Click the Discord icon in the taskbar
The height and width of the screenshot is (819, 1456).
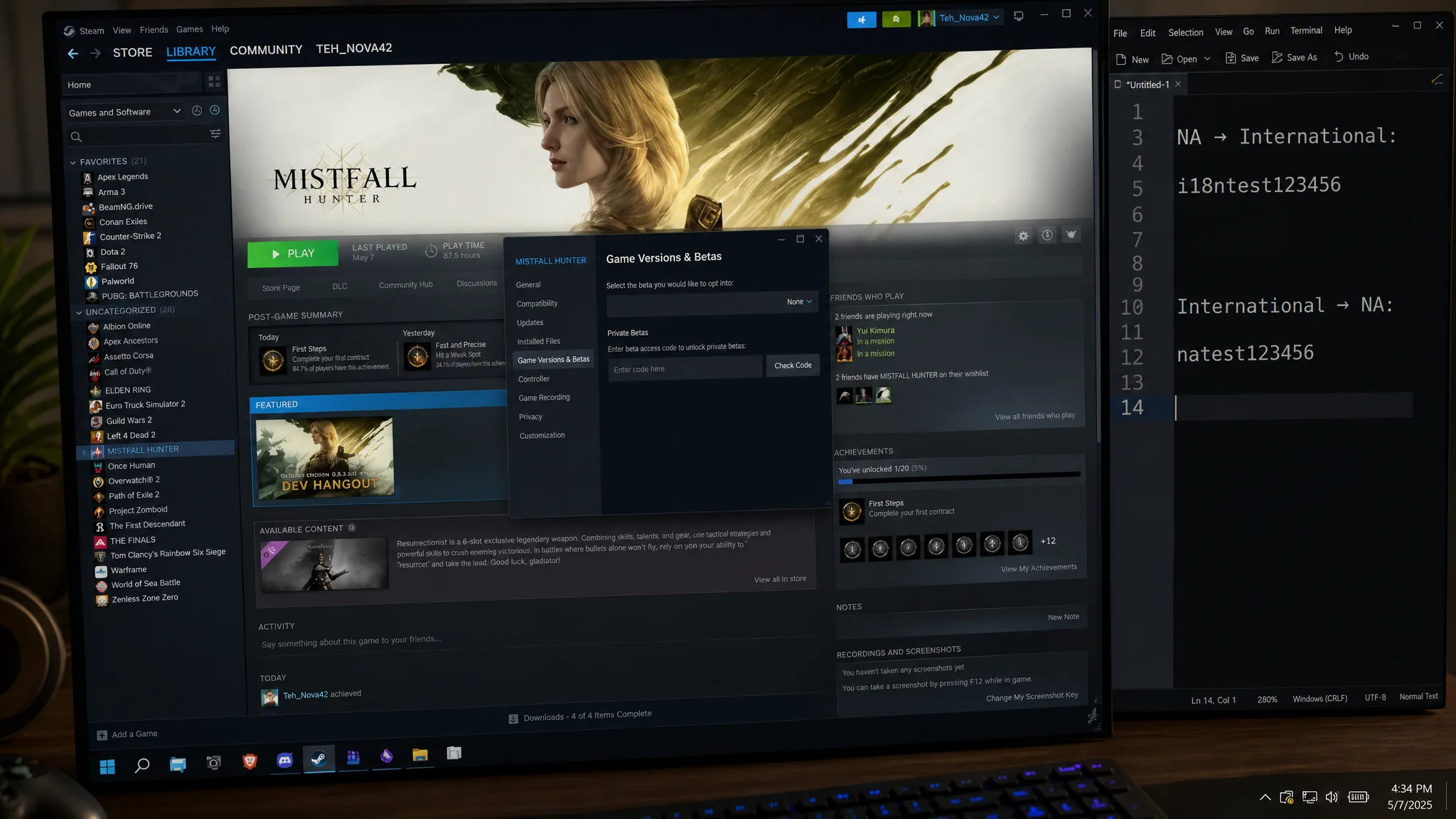click(284, 761)
